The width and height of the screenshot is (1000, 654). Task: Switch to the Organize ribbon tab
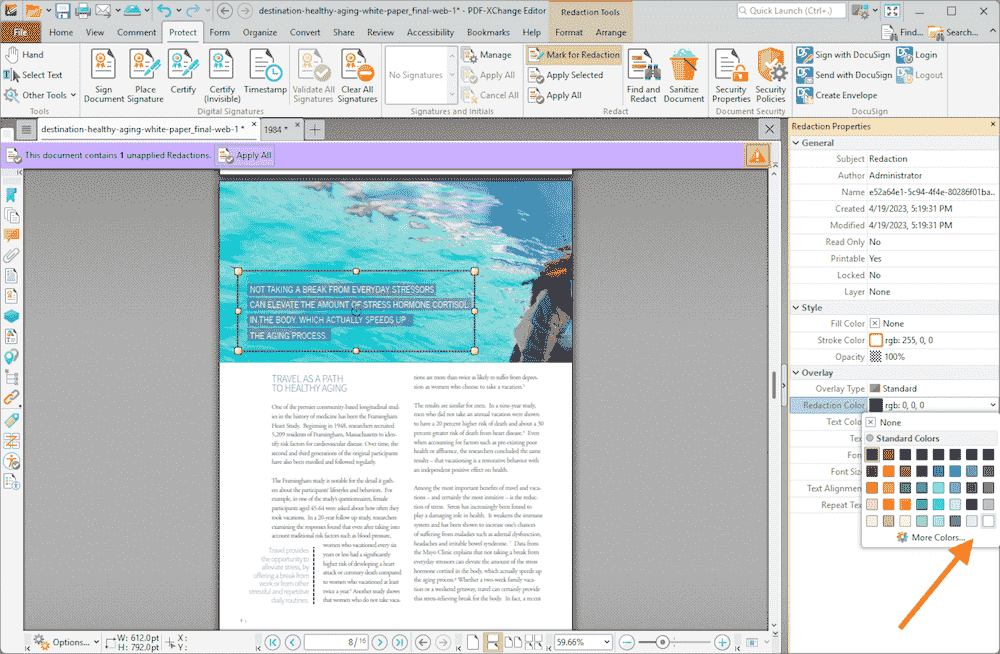[x=259, y=32]
